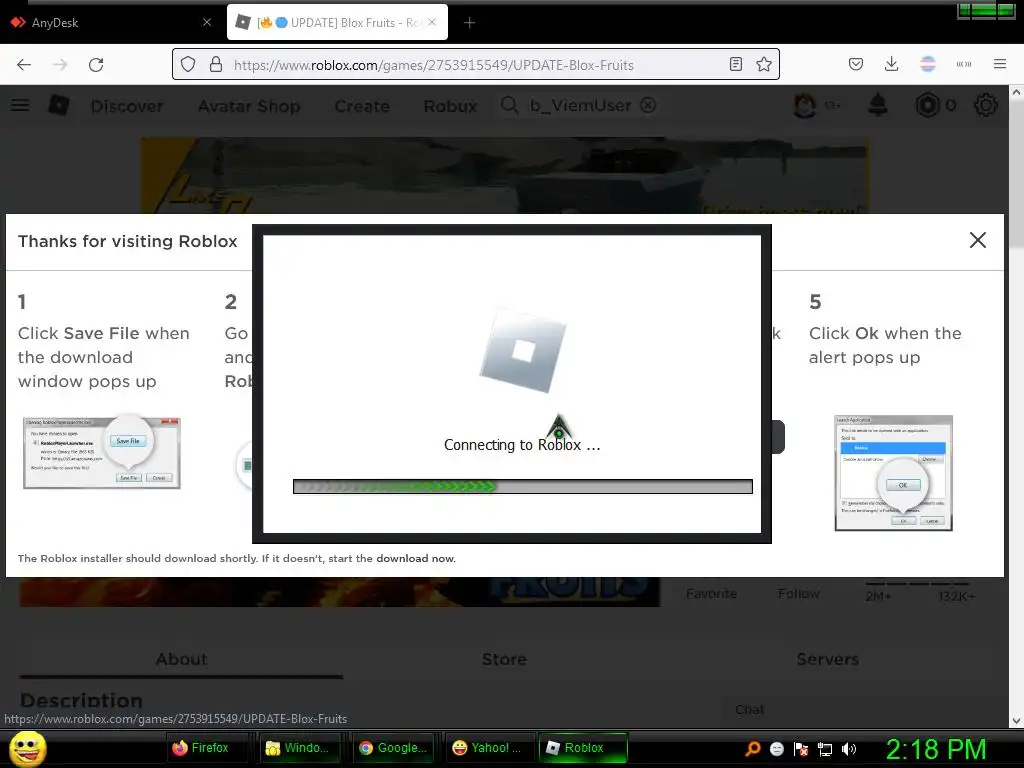Screen dimensions: 1024x768
Task: Switch to the Store tab
Action: (504, 659)
